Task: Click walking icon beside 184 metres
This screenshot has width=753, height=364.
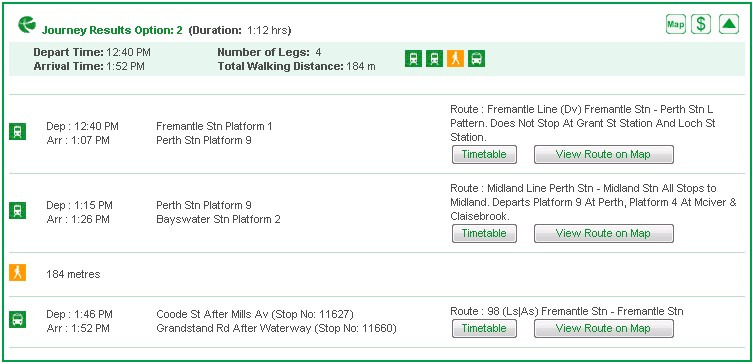Action: point(18,273)
